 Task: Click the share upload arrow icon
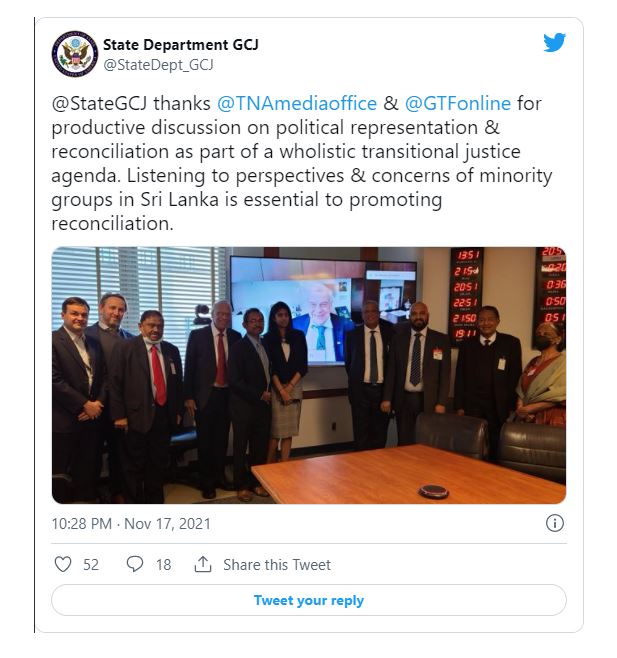pos(203,564)
